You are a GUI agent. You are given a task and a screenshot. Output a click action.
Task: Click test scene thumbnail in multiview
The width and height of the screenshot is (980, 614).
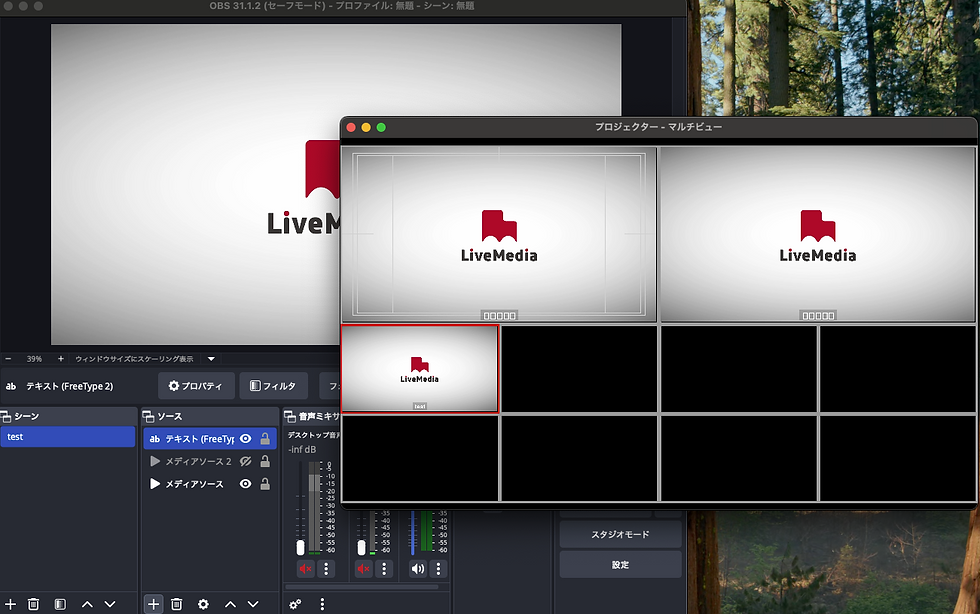point(420,369)
